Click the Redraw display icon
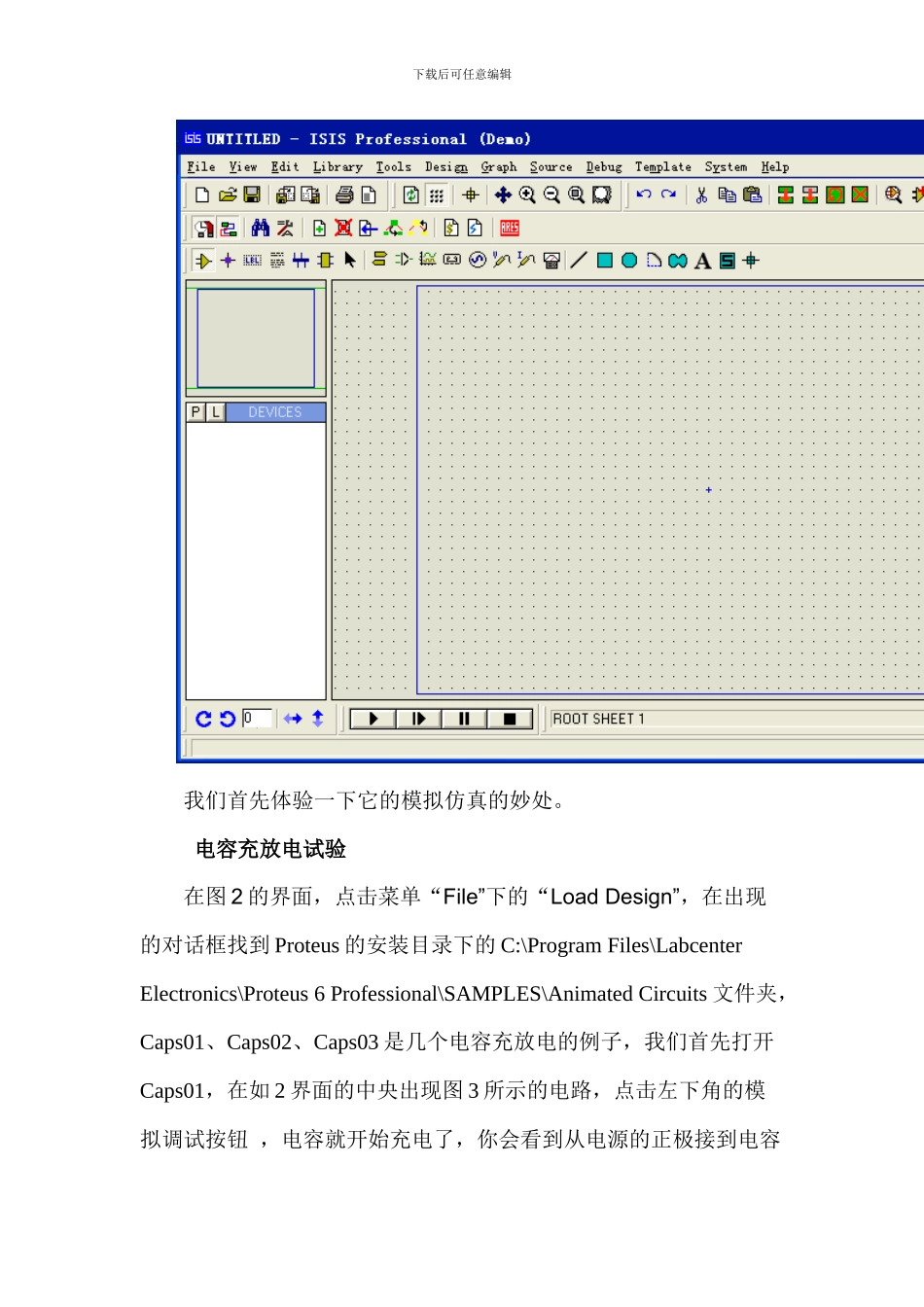Image resolution: width=924 pixels, height=1307 pixels. pos(411,195)
